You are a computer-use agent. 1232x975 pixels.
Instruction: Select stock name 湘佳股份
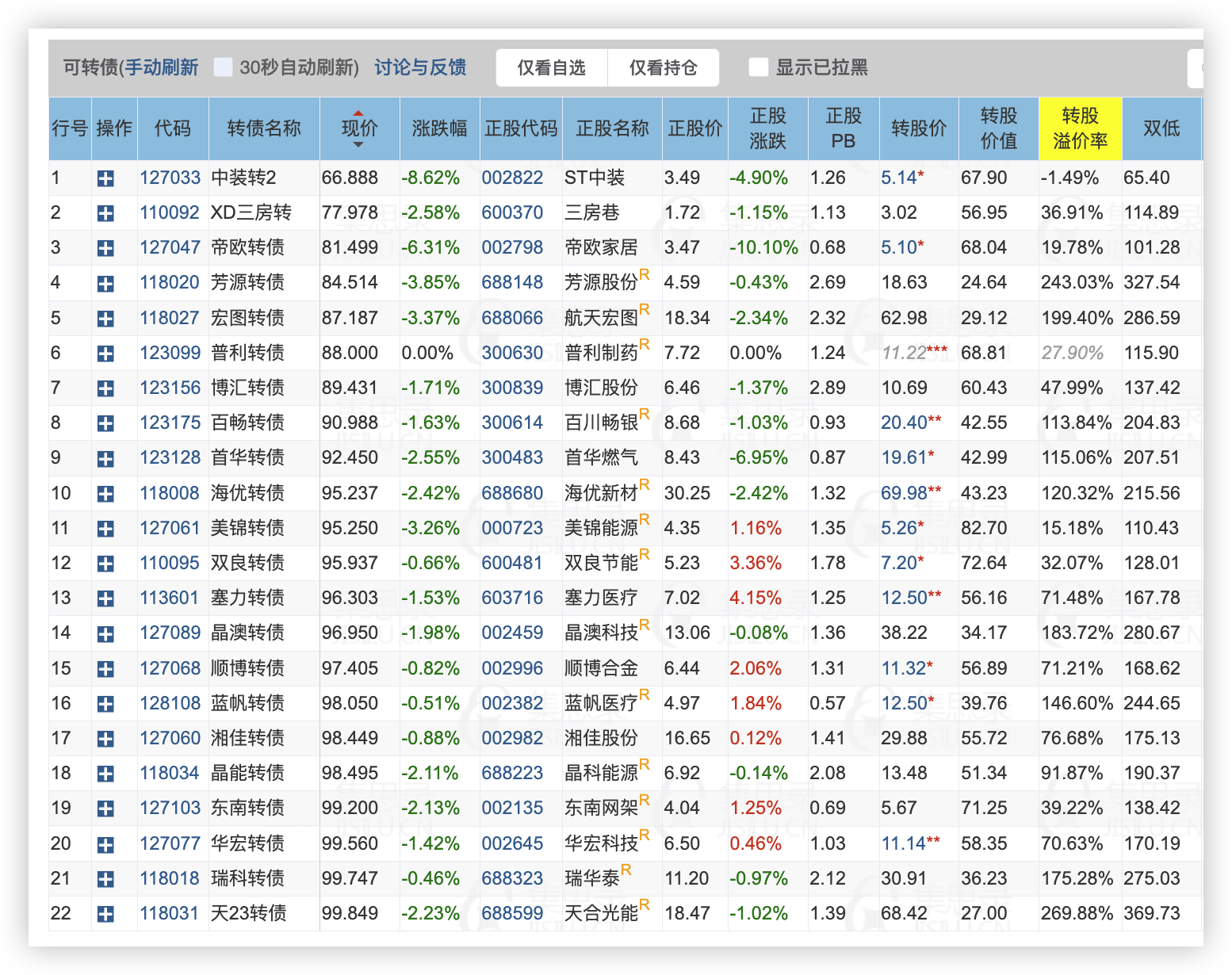pos(601,738)
